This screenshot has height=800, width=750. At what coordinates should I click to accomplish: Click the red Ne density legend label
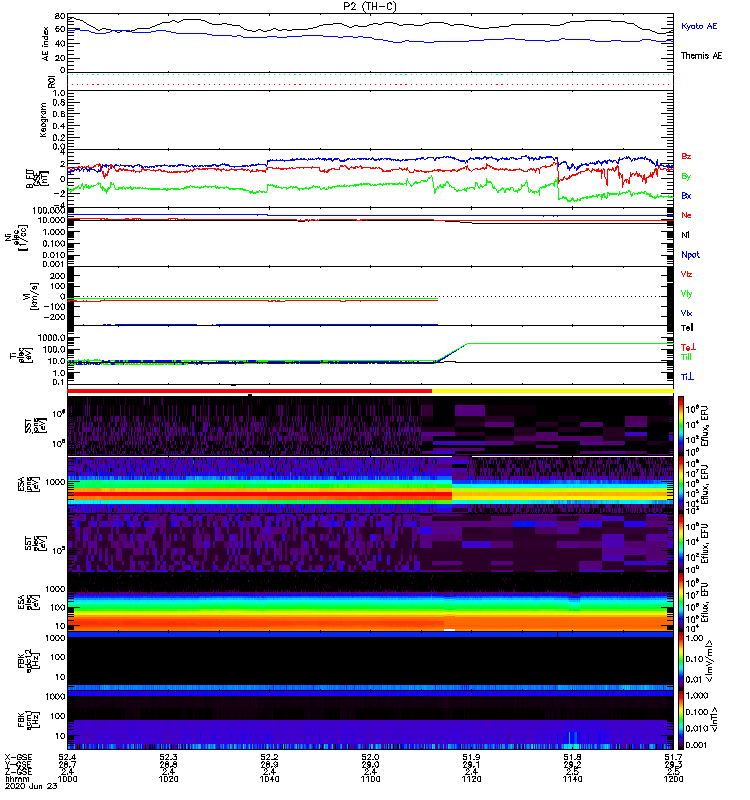pyautogui.click(x=686, y=215)
